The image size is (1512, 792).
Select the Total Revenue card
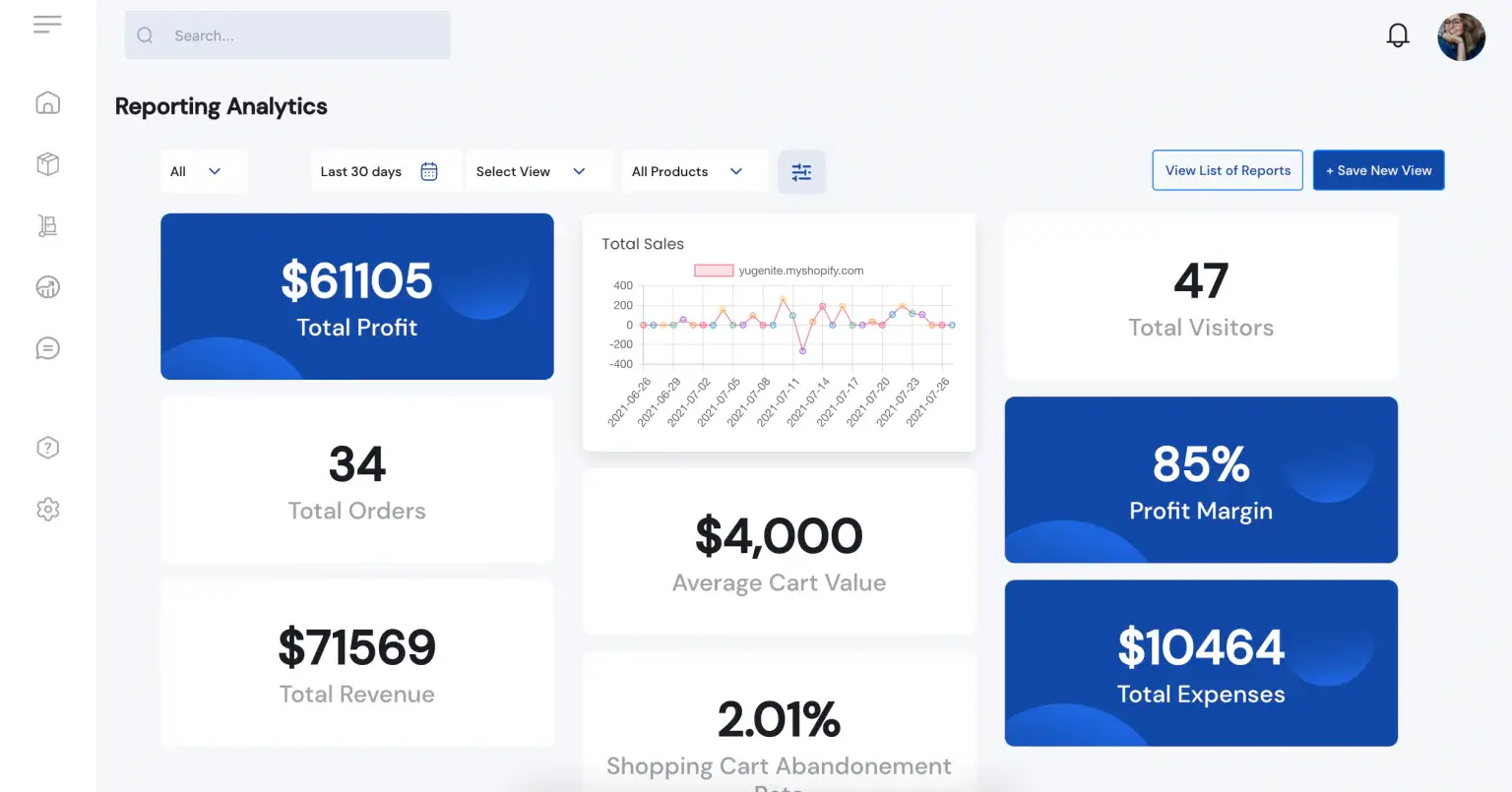[x=357, y=663]
